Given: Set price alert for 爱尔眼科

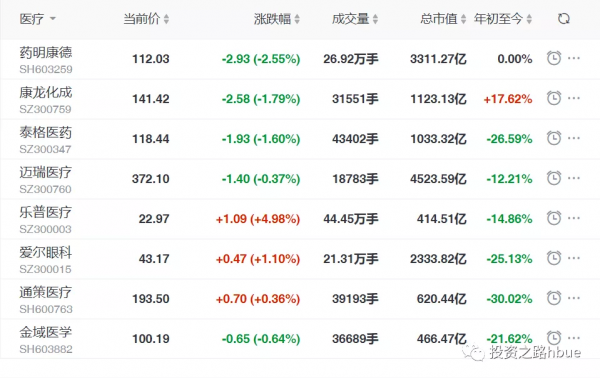Looking at the screenshot, I should click(x=554, y=258).
